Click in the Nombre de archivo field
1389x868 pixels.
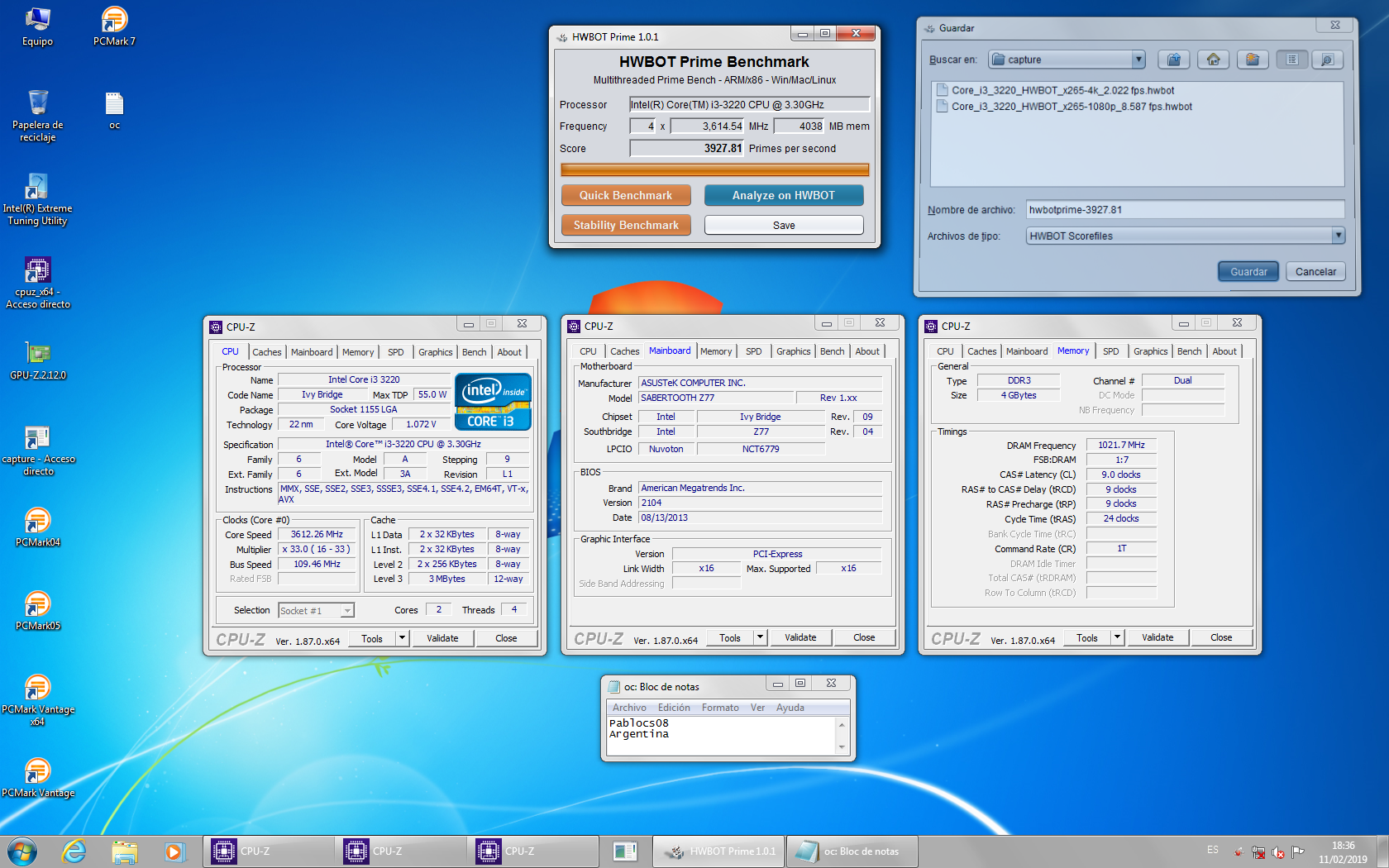point(1185,210)
